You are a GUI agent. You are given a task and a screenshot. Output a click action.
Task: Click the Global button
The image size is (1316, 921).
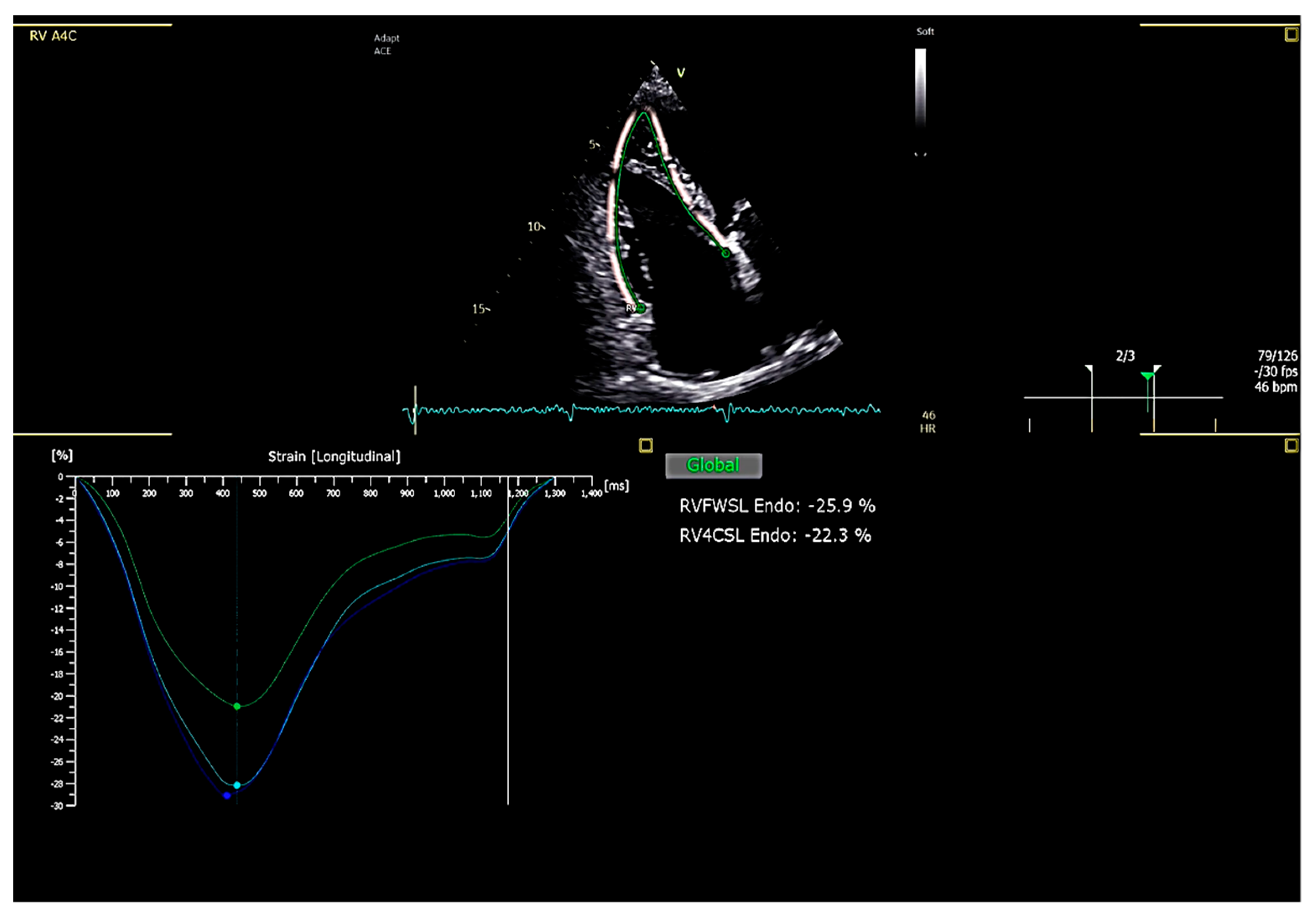click(x=713, y=465)
